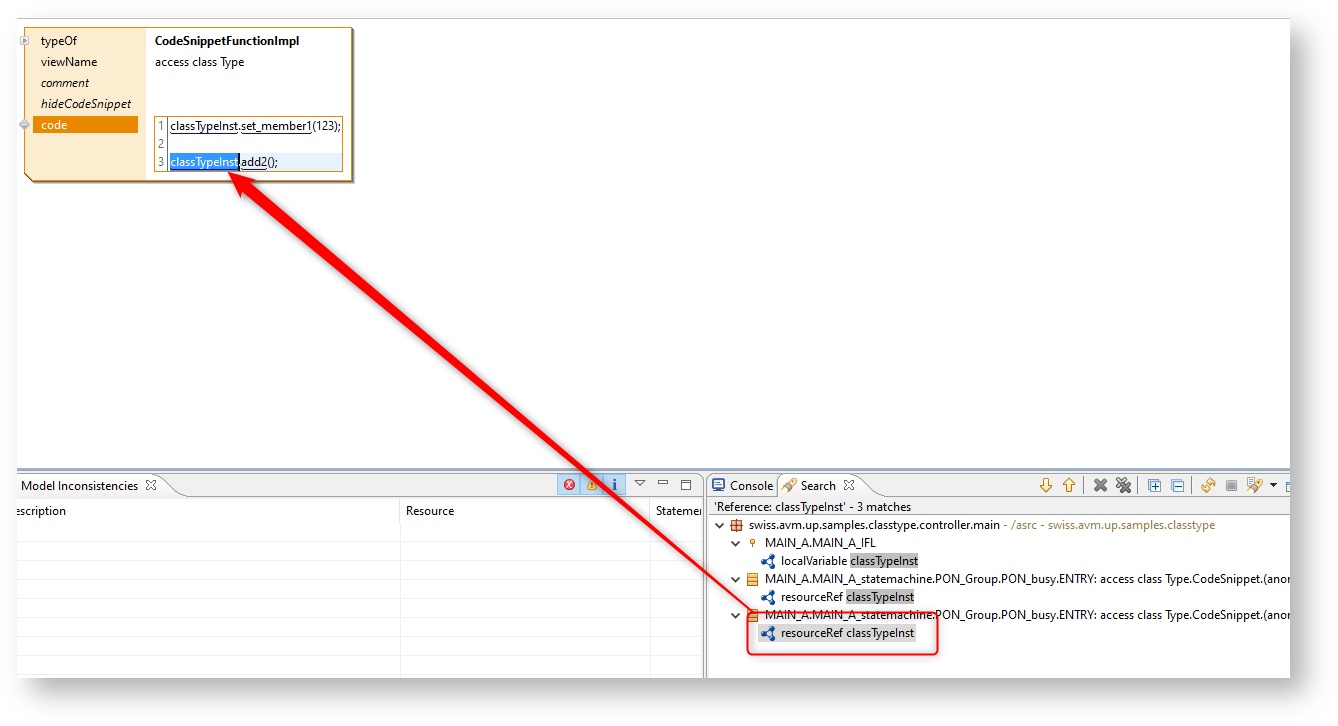This screenshot has width=1338, height=726.
Task: Go to previous match with up arrow
Action: [x=1068, y=485]
